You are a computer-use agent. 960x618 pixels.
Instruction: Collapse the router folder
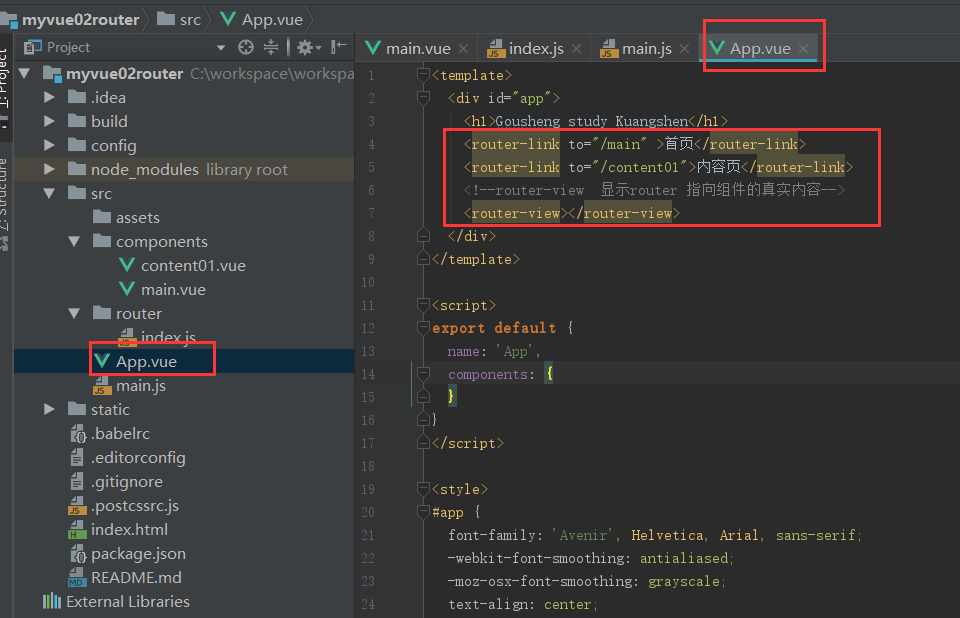click(75, 314)
